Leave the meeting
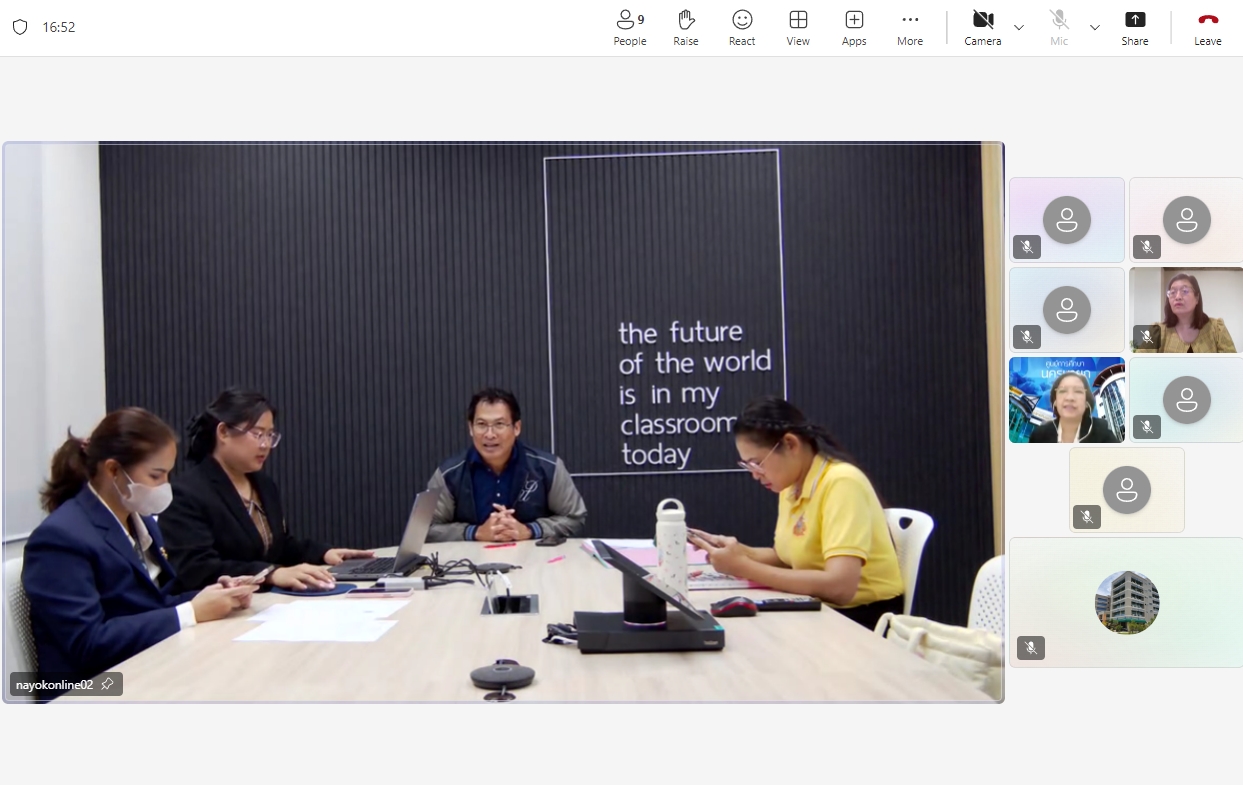Viewport: 1243px width, 785px height. tap(1207, 28)
